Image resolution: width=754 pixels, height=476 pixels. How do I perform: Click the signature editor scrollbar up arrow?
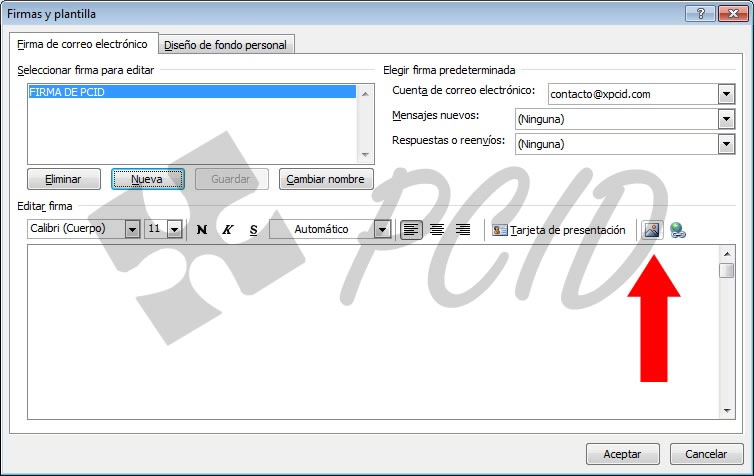pos(727,254)
